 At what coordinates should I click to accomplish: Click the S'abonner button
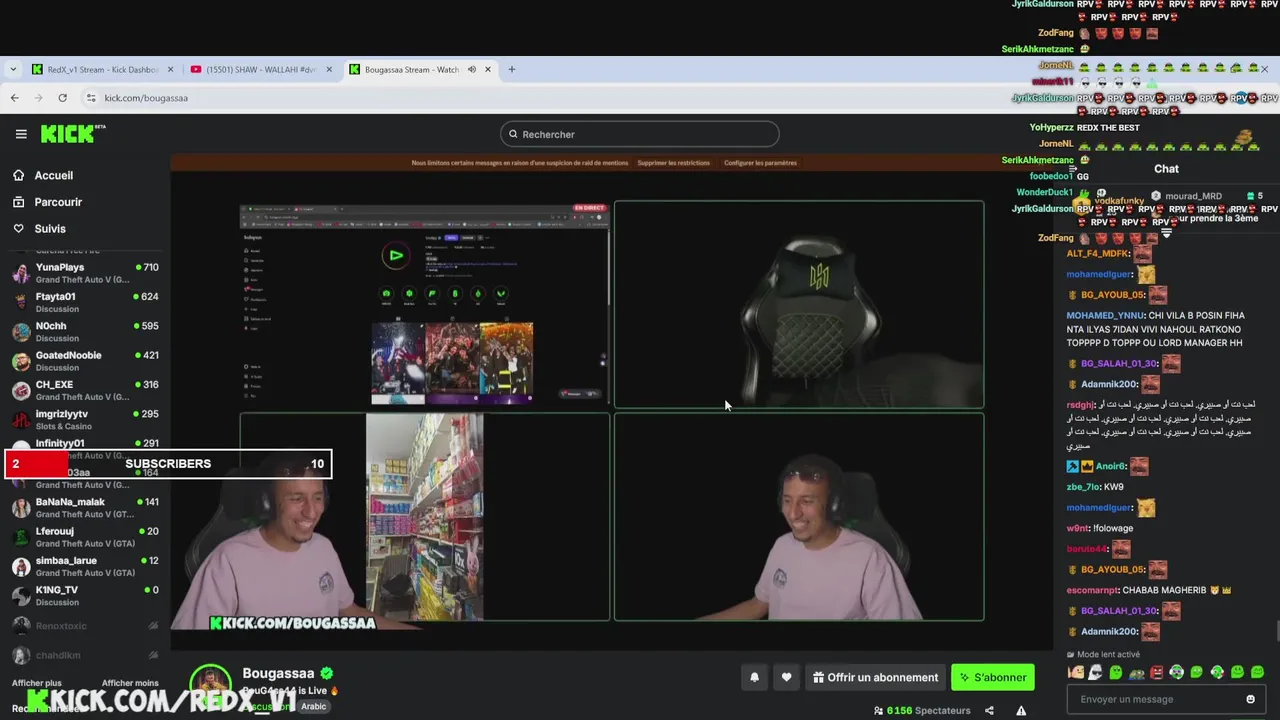tap(993, 677)
